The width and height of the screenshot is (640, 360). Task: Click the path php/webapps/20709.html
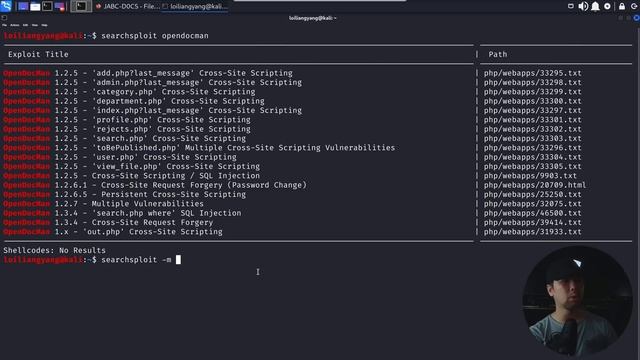[x=535, y=185]
